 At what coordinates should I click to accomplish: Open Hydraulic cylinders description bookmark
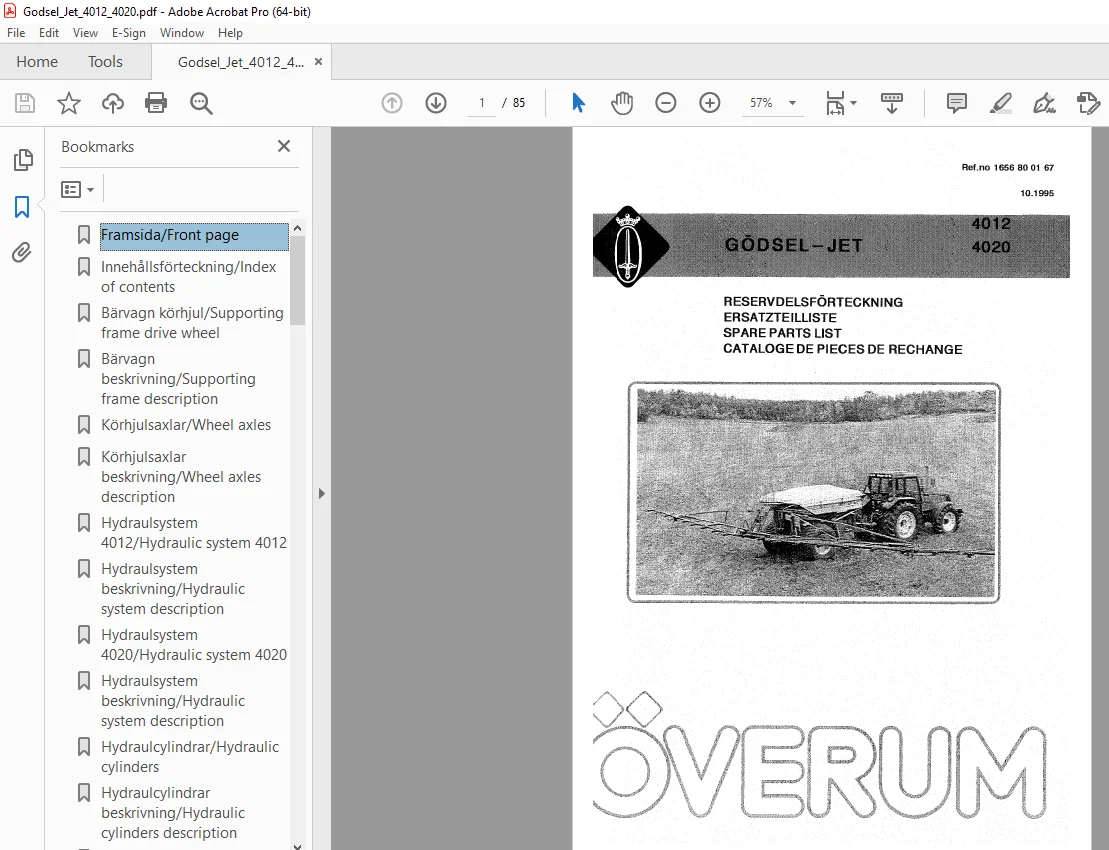click(x=173, y=813)
